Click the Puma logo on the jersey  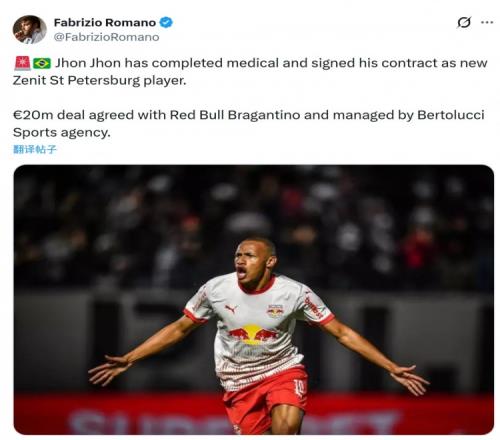(x=231, y=309)
